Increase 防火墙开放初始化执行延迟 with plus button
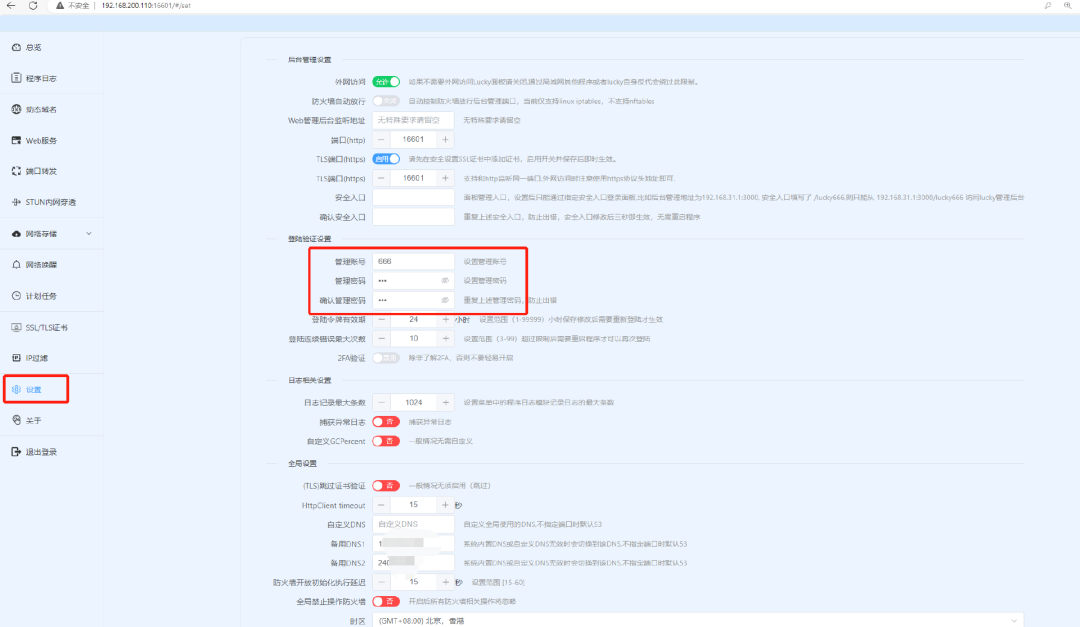The height and width of the screenshot is (627, 1080). (446, 582)
